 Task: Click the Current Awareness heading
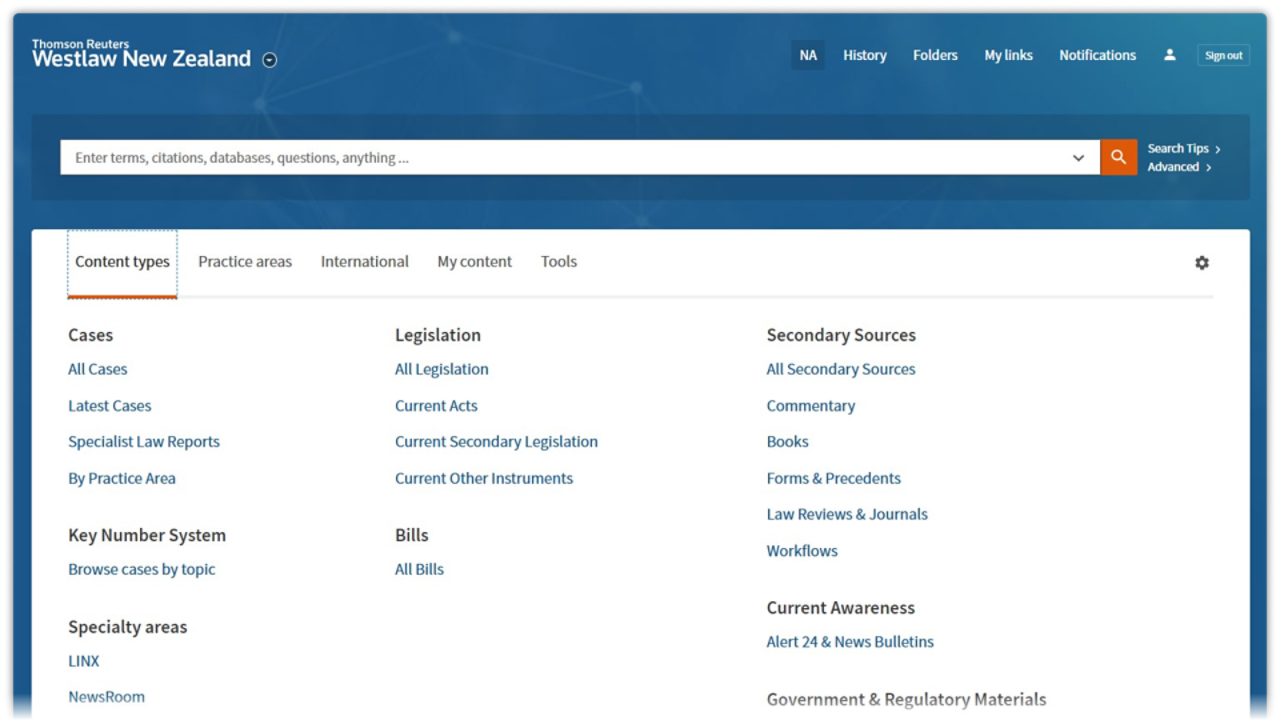click(841, 608)
